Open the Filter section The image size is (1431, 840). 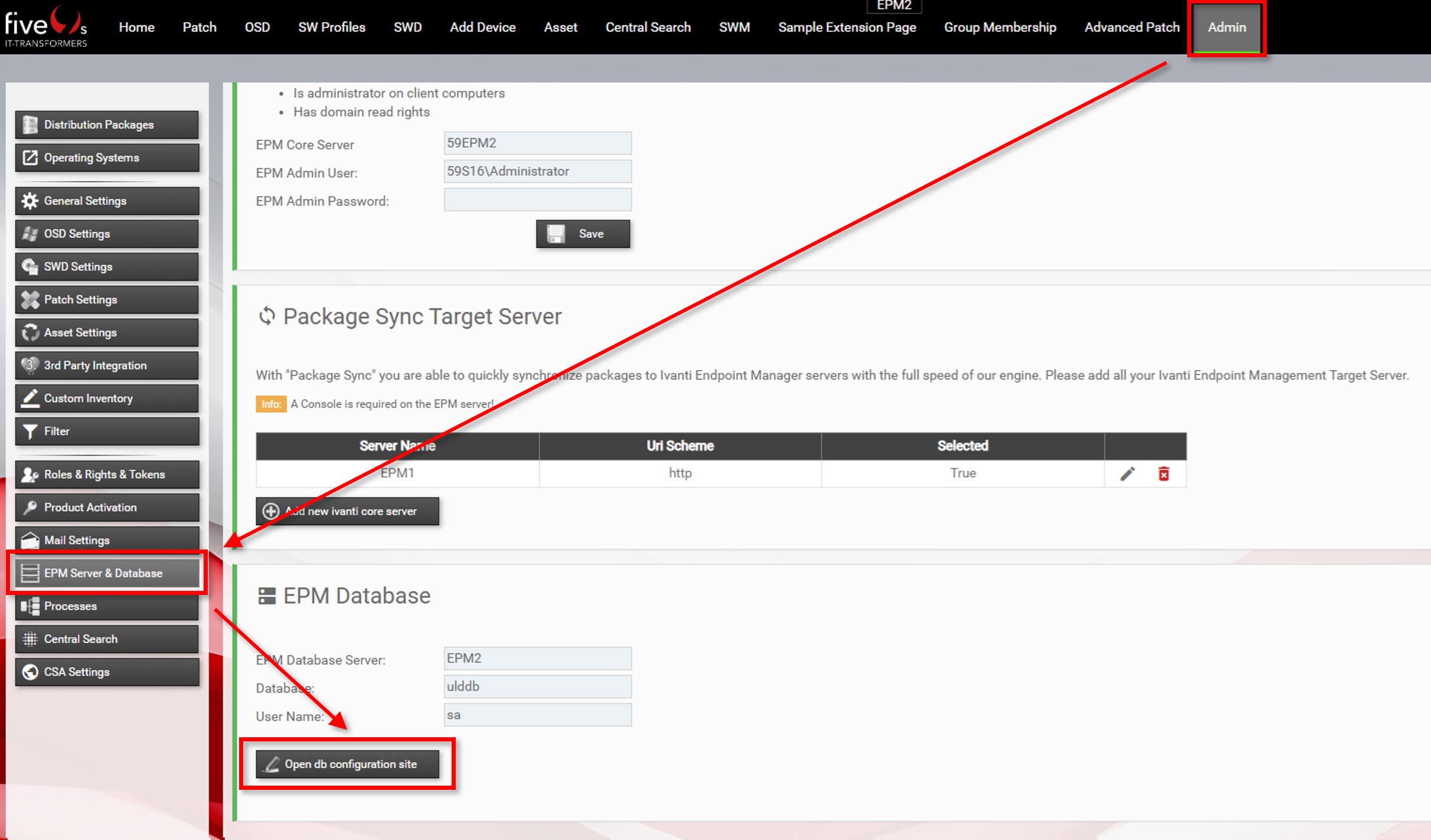[107, 432]
